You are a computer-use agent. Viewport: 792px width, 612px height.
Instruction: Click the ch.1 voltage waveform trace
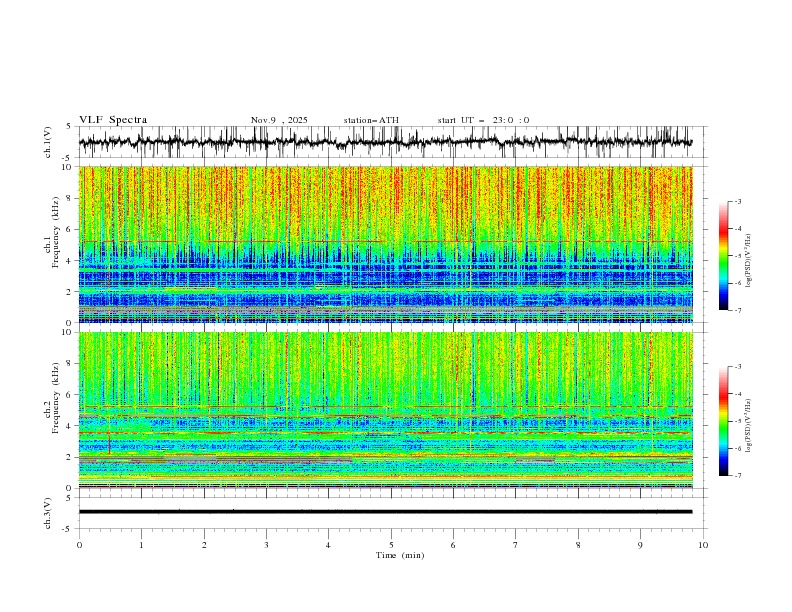(385, 142)
